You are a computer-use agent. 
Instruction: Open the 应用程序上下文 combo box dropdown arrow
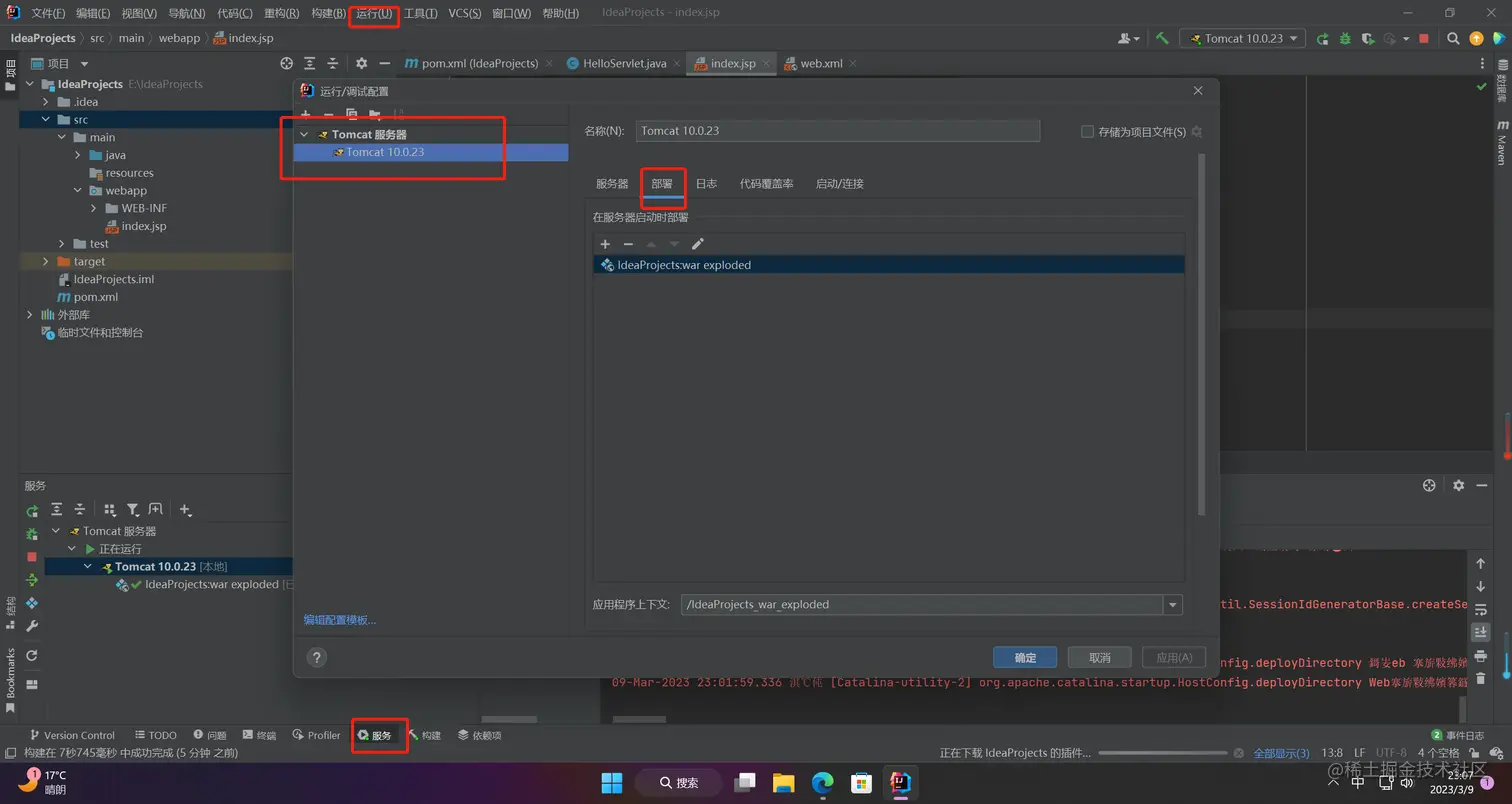pyautogui.click(x=1172, y=605)
